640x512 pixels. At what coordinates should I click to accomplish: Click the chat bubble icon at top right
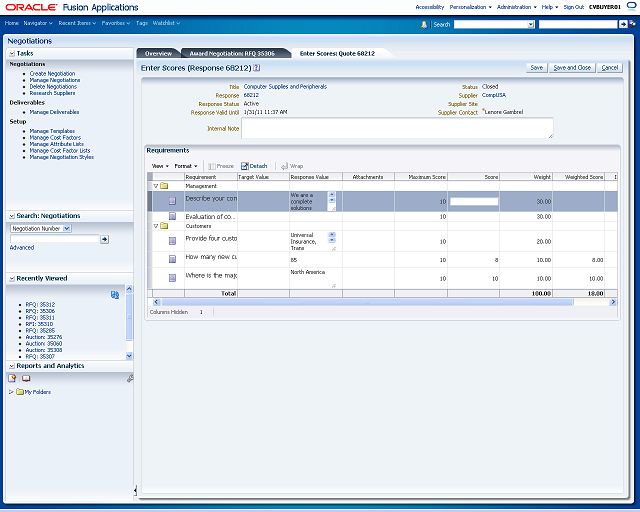click(631, 7)
